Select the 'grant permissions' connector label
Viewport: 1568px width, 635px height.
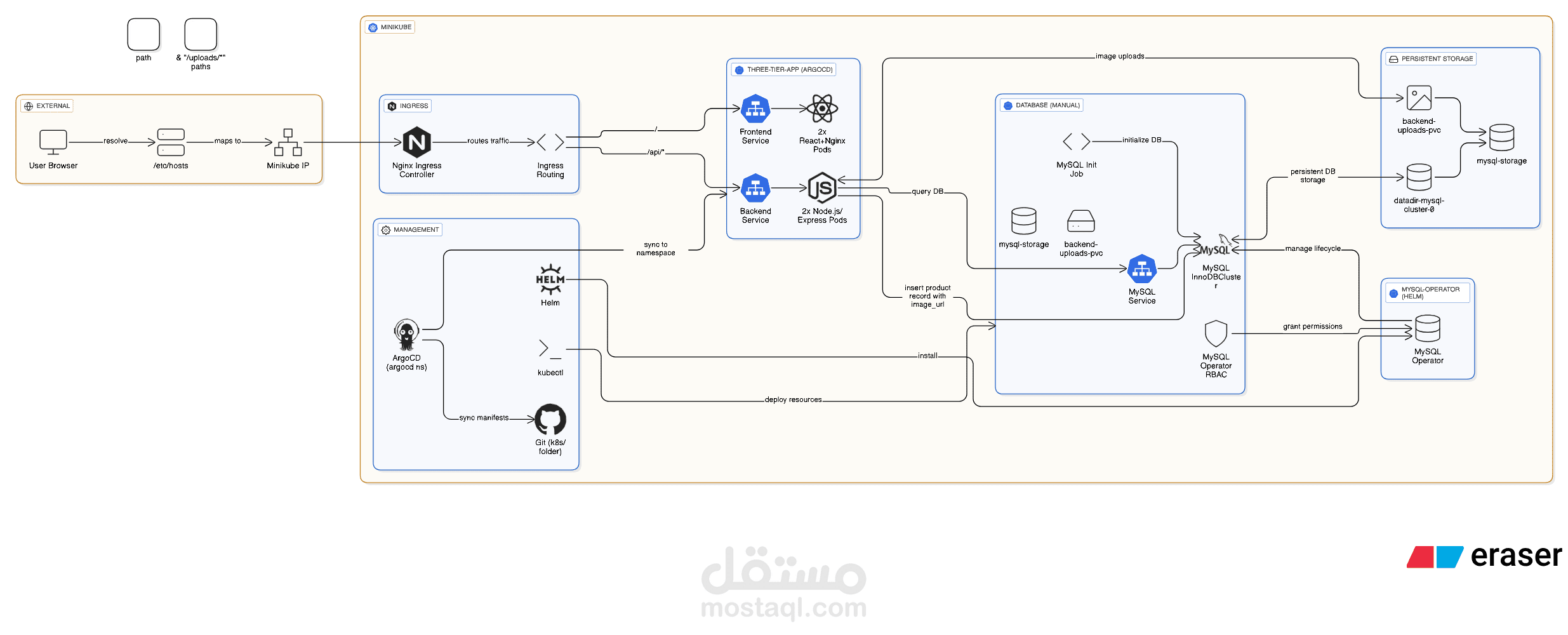click(x=1313, y=327)
